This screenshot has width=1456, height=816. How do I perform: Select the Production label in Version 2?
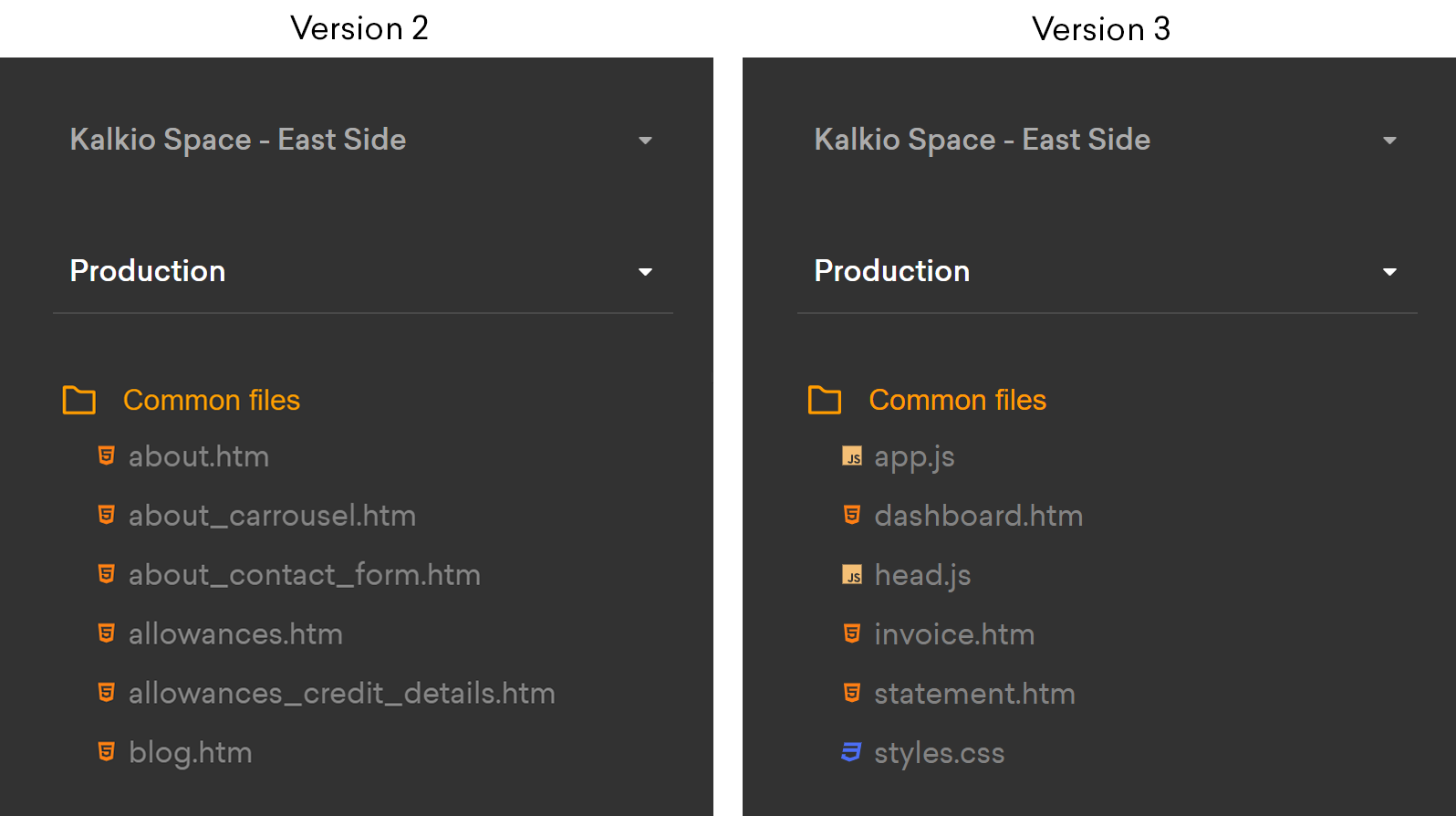(148, 271)
